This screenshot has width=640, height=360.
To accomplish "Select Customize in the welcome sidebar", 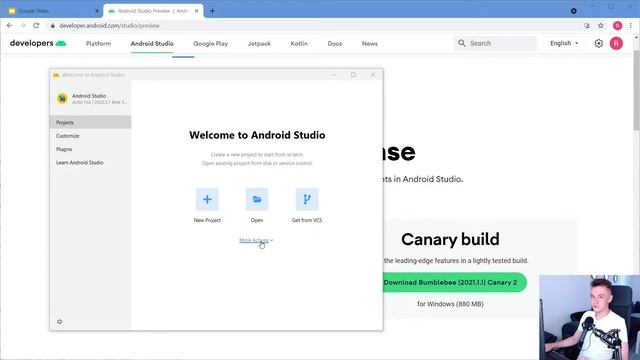I will coord(90,136).
